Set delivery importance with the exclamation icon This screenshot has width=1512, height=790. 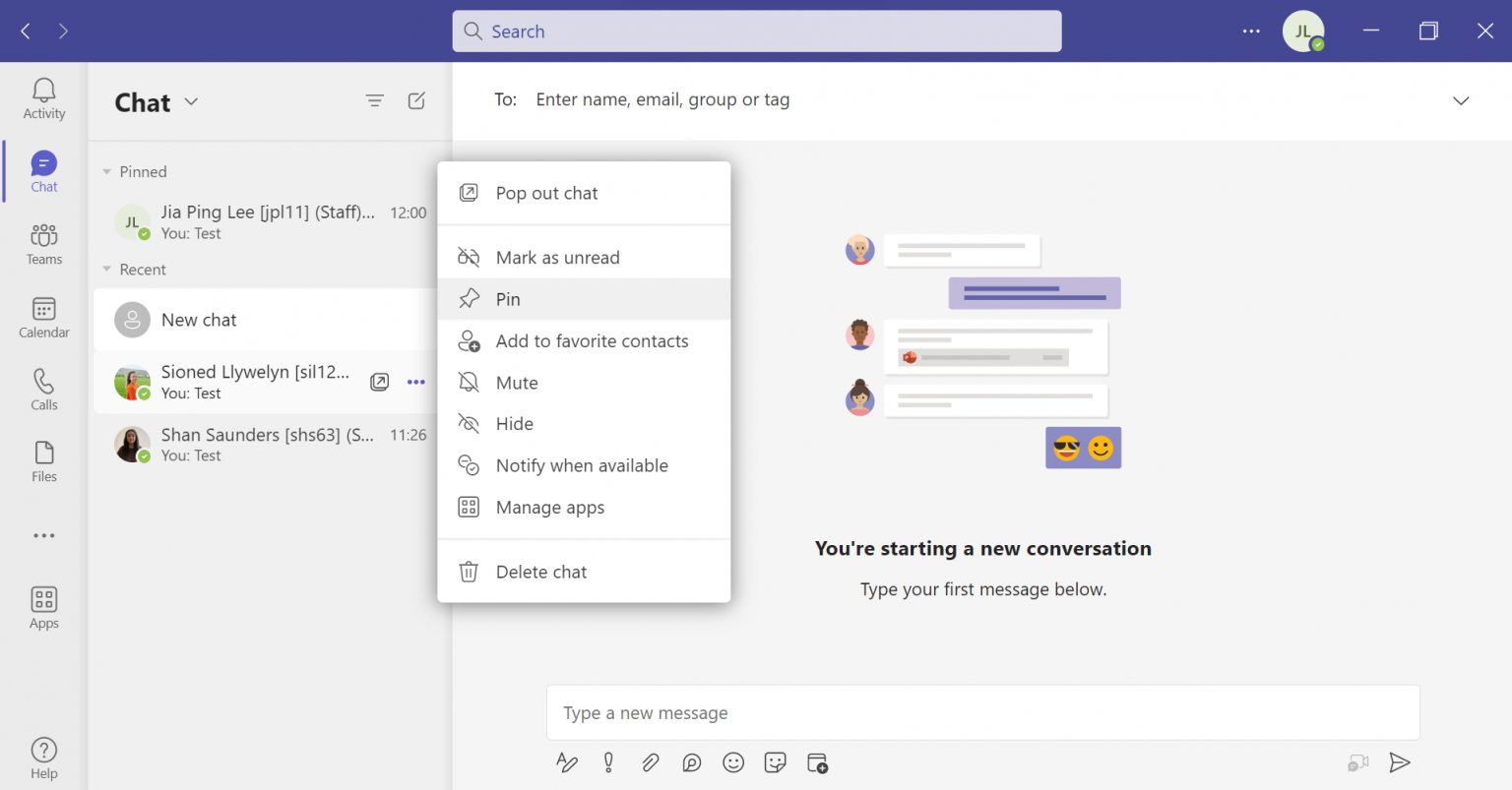[608, 762]
